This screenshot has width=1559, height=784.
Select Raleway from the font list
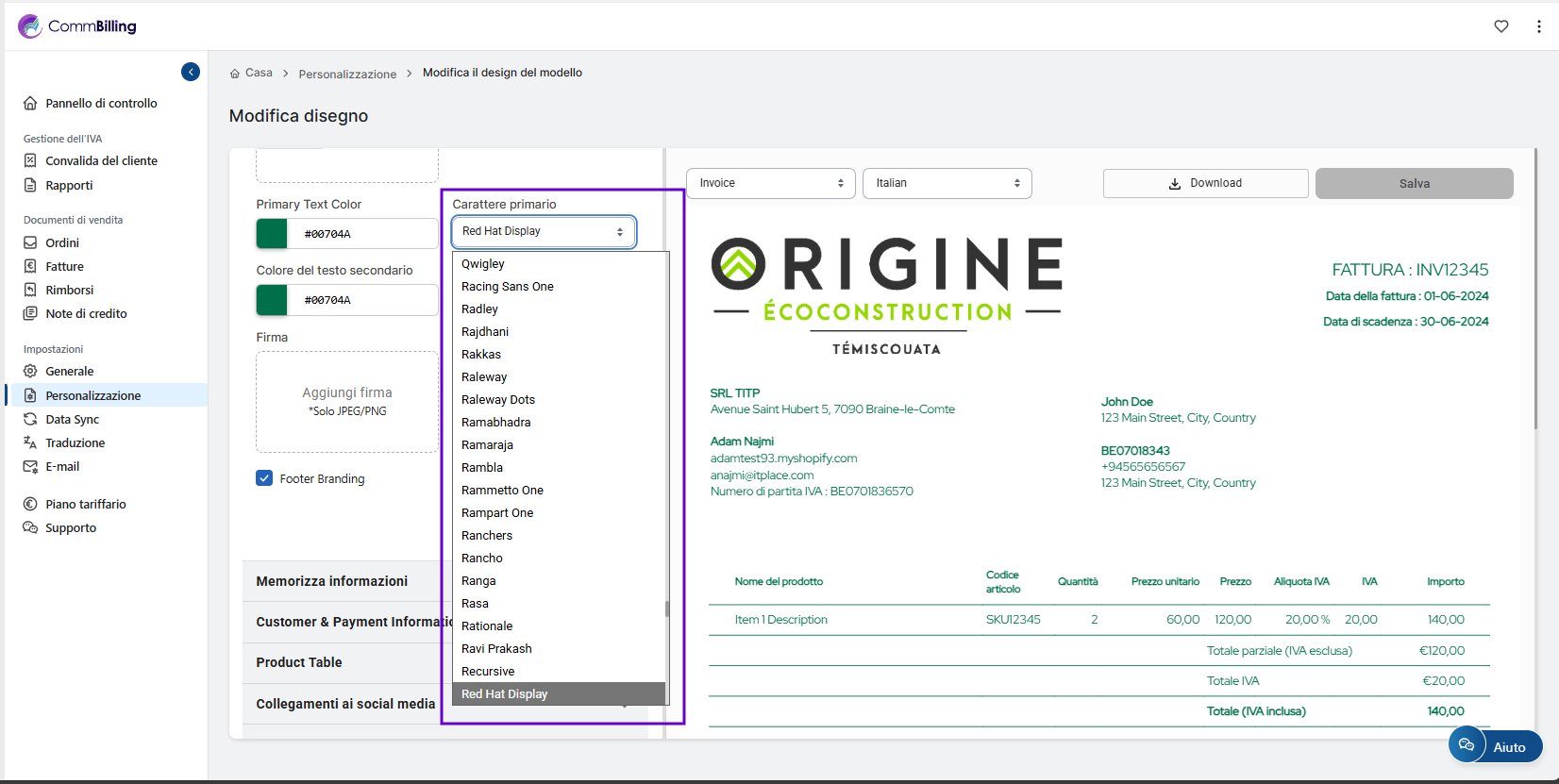484,377
